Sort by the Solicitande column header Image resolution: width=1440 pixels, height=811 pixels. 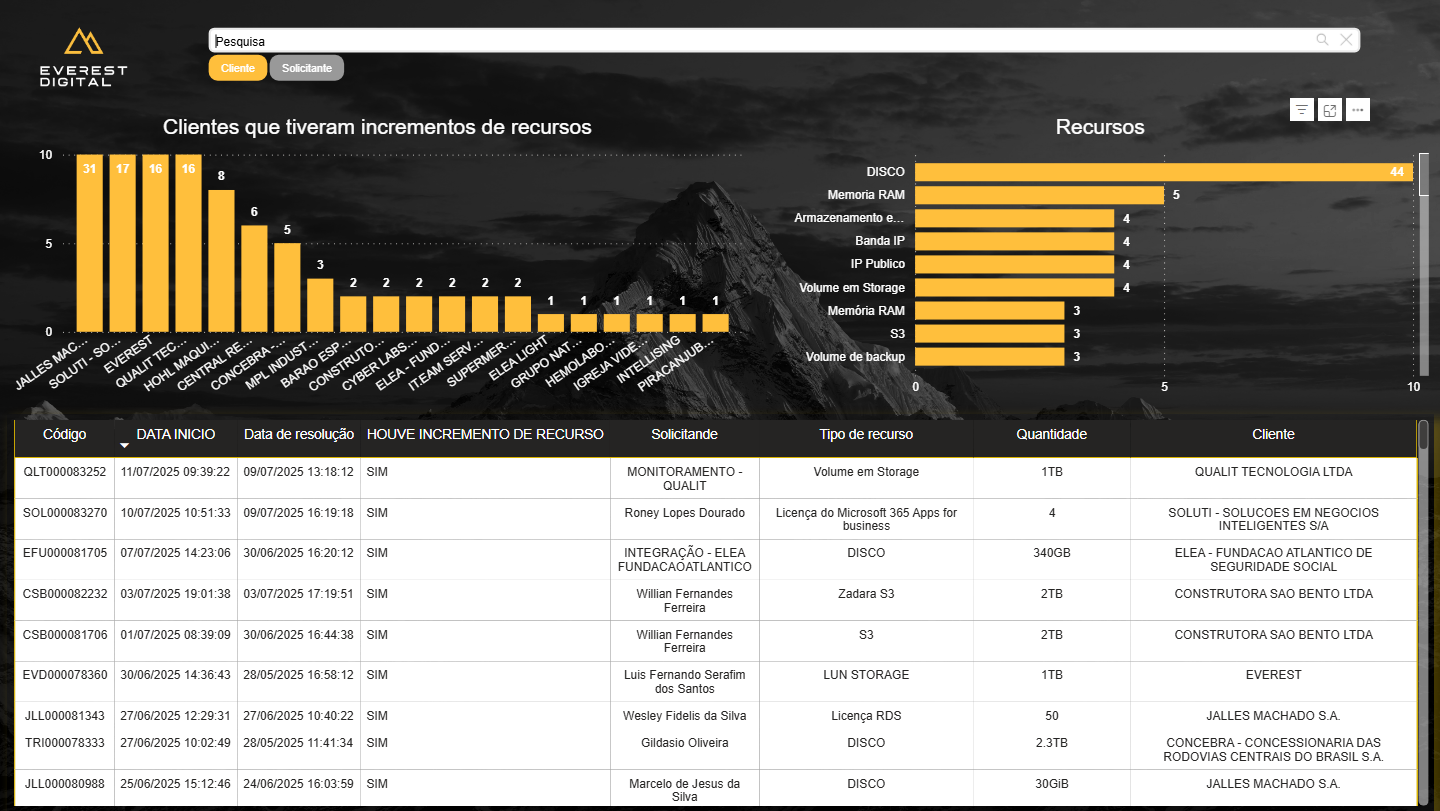coord(684,434)
